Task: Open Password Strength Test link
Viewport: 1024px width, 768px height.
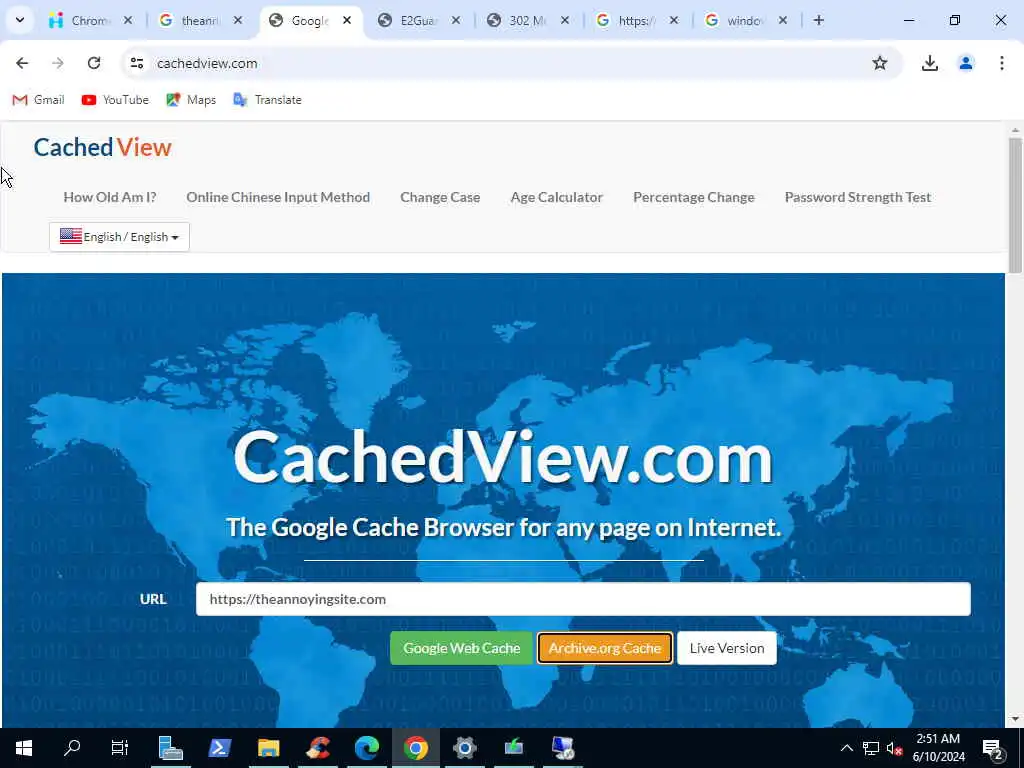Action: 857,197
